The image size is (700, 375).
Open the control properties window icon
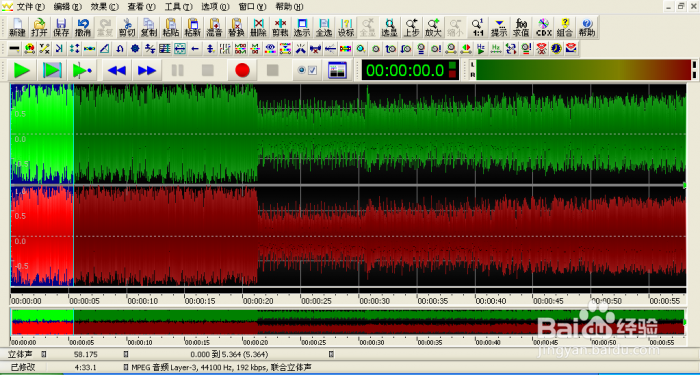(338, 70)
